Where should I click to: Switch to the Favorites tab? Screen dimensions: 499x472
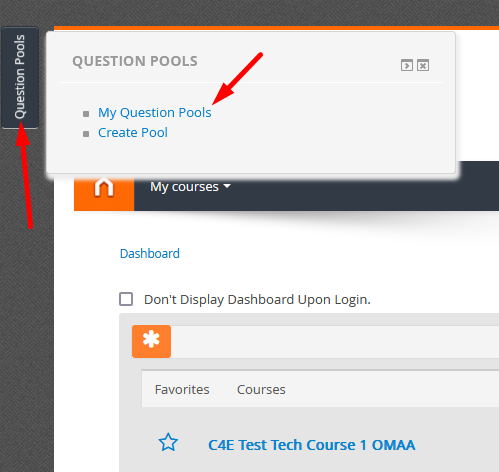[x=182, y=389]
